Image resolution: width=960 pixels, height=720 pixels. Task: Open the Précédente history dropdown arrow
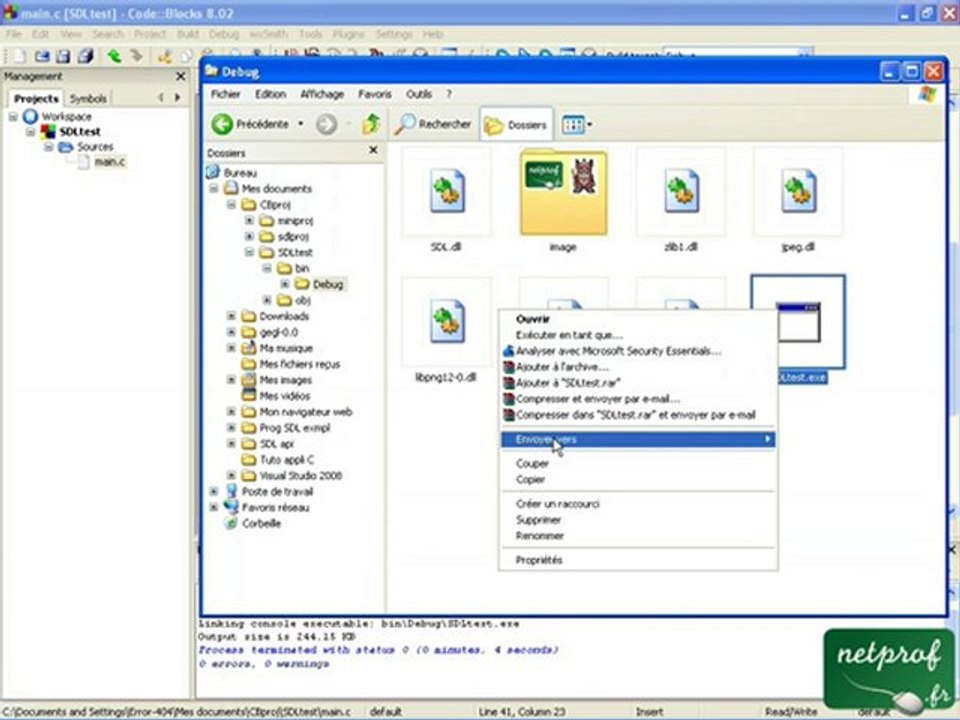click(x=301, y=124)
